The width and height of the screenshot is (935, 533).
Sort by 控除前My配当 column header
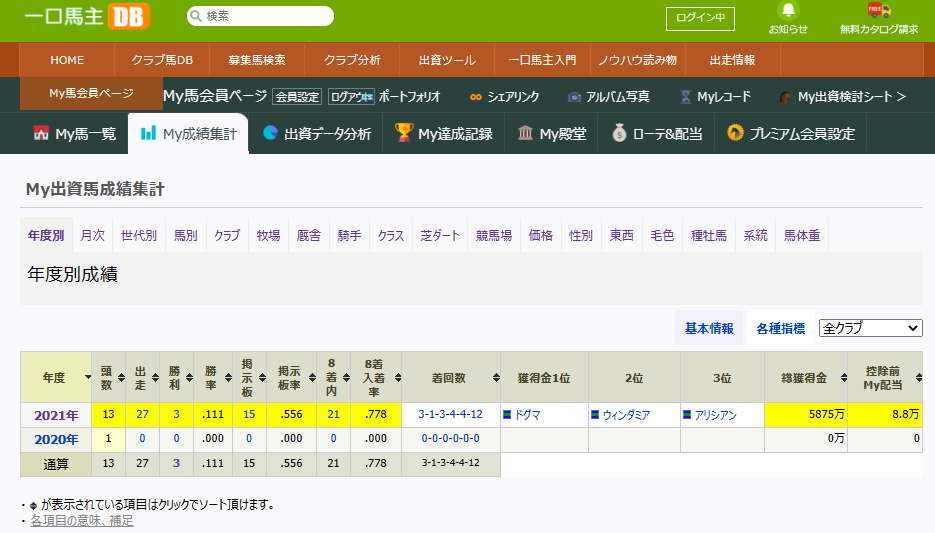point(885,377)
